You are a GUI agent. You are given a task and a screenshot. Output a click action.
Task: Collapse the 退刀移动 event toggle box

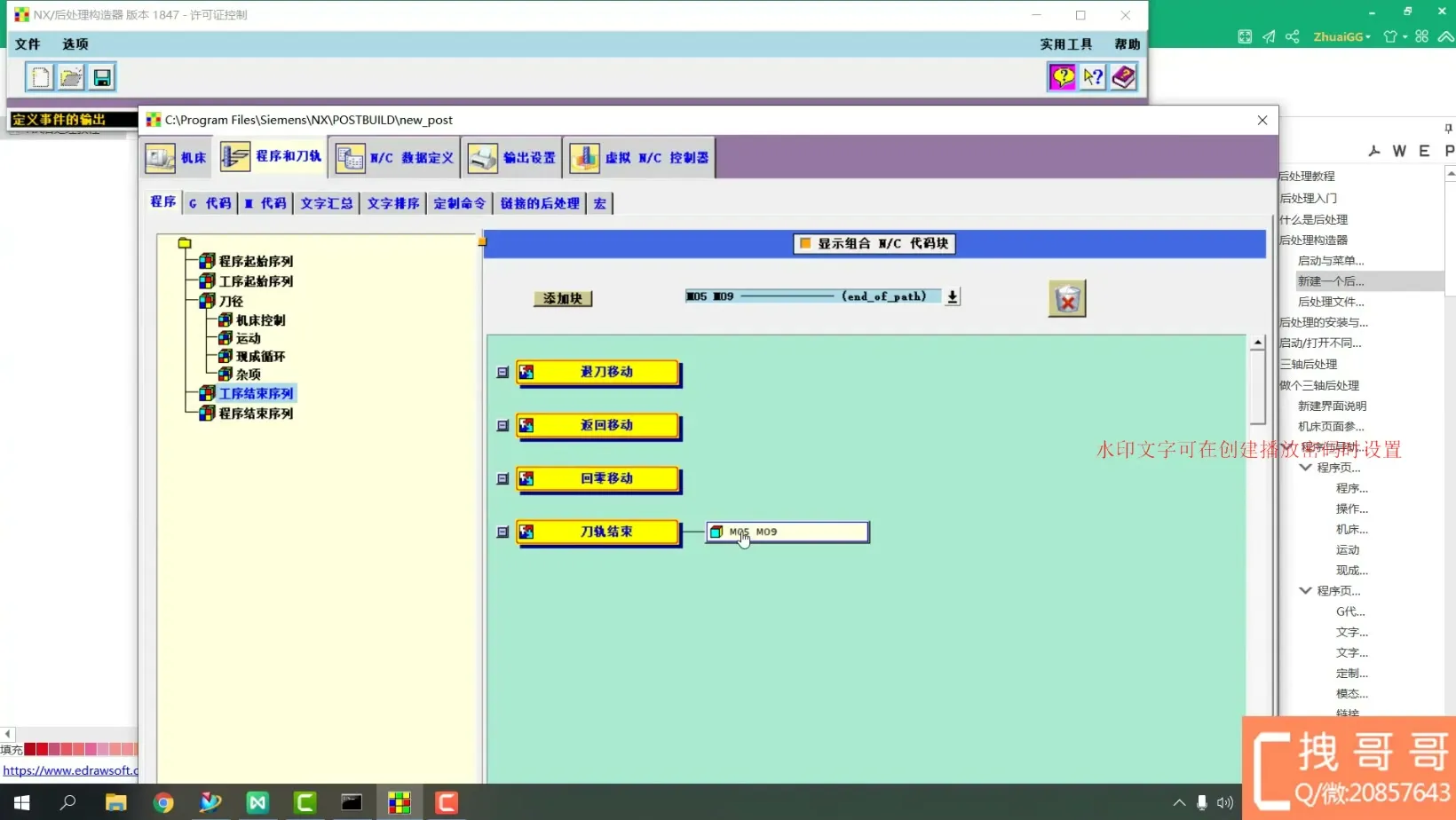coord(502,373)
